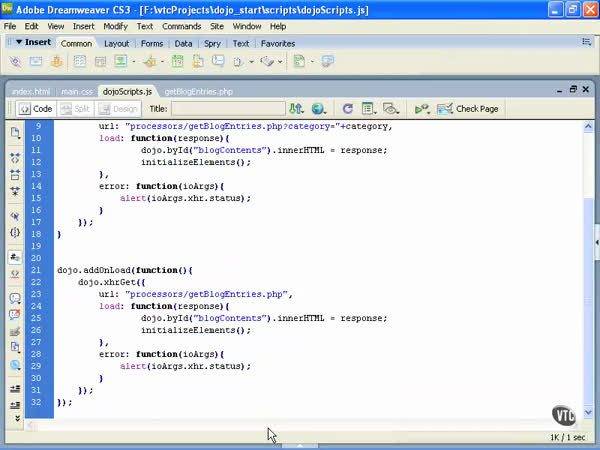The width and height of the screenshot is (600, 450).
Task: Switch to the getBlogEntries.php document tab
Action: [198, 91]
